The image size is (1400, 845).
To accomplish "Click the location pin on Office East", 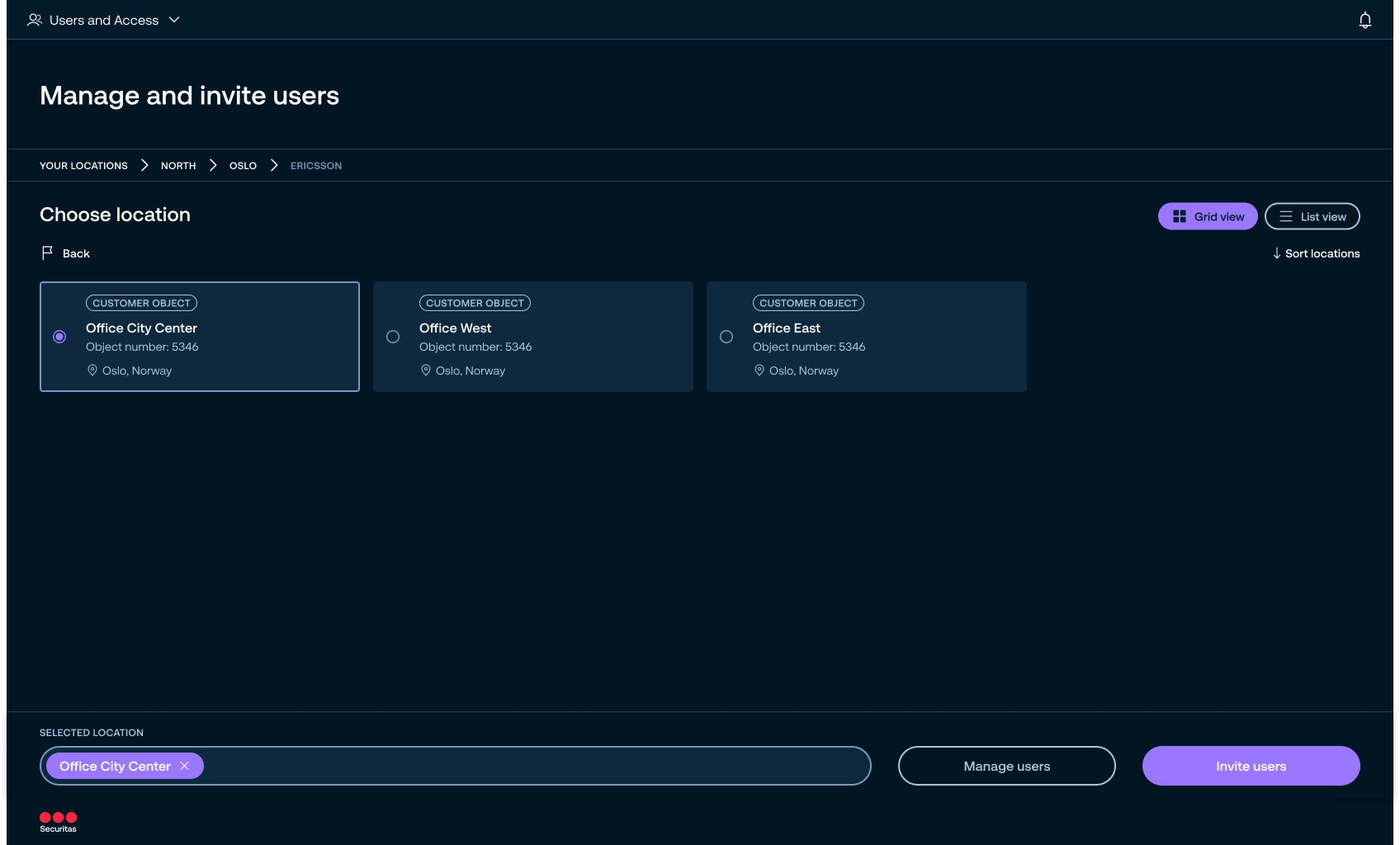I will pos(759,371).
